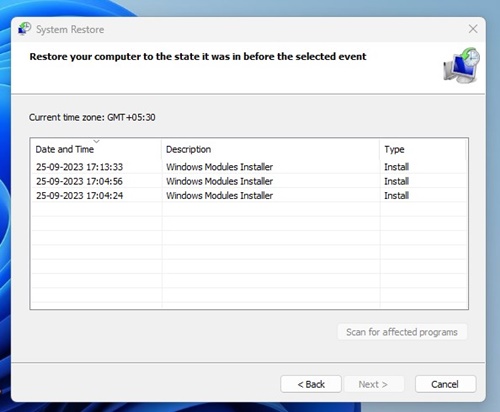Select restore point dated 25-09-2023 17:04:56
Viewport: 500px width, 412px height.
click(249, 181)
